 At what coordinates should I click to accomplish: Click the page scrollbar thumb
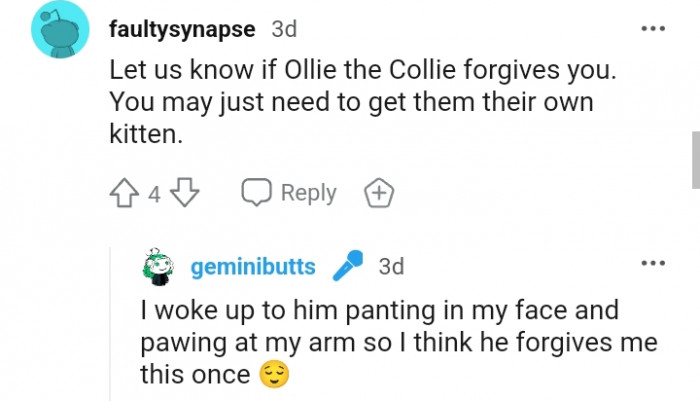[695, 158]
